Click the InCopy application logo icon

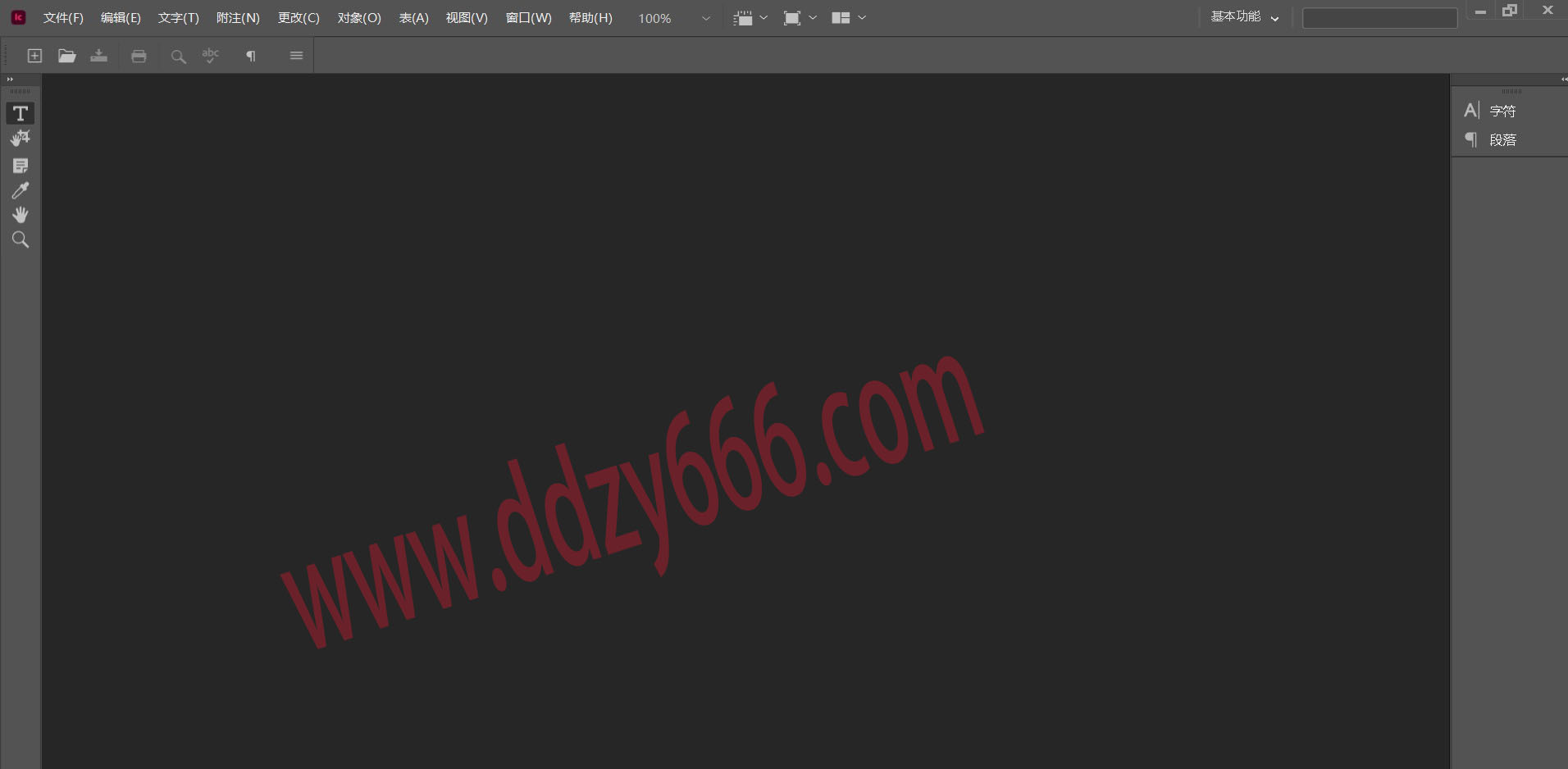click(18, 17)
